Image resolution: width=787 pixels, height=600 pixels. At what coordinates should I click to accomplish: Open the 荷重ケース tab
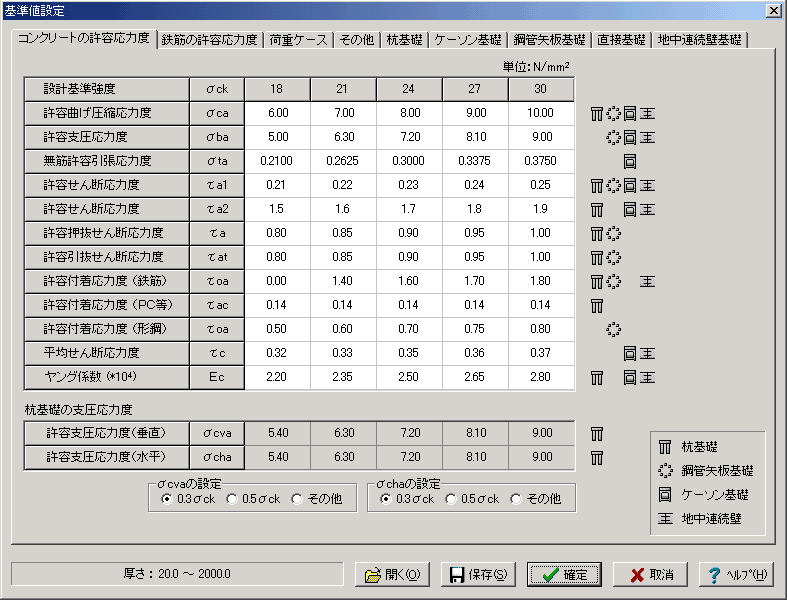coord(297,40)
